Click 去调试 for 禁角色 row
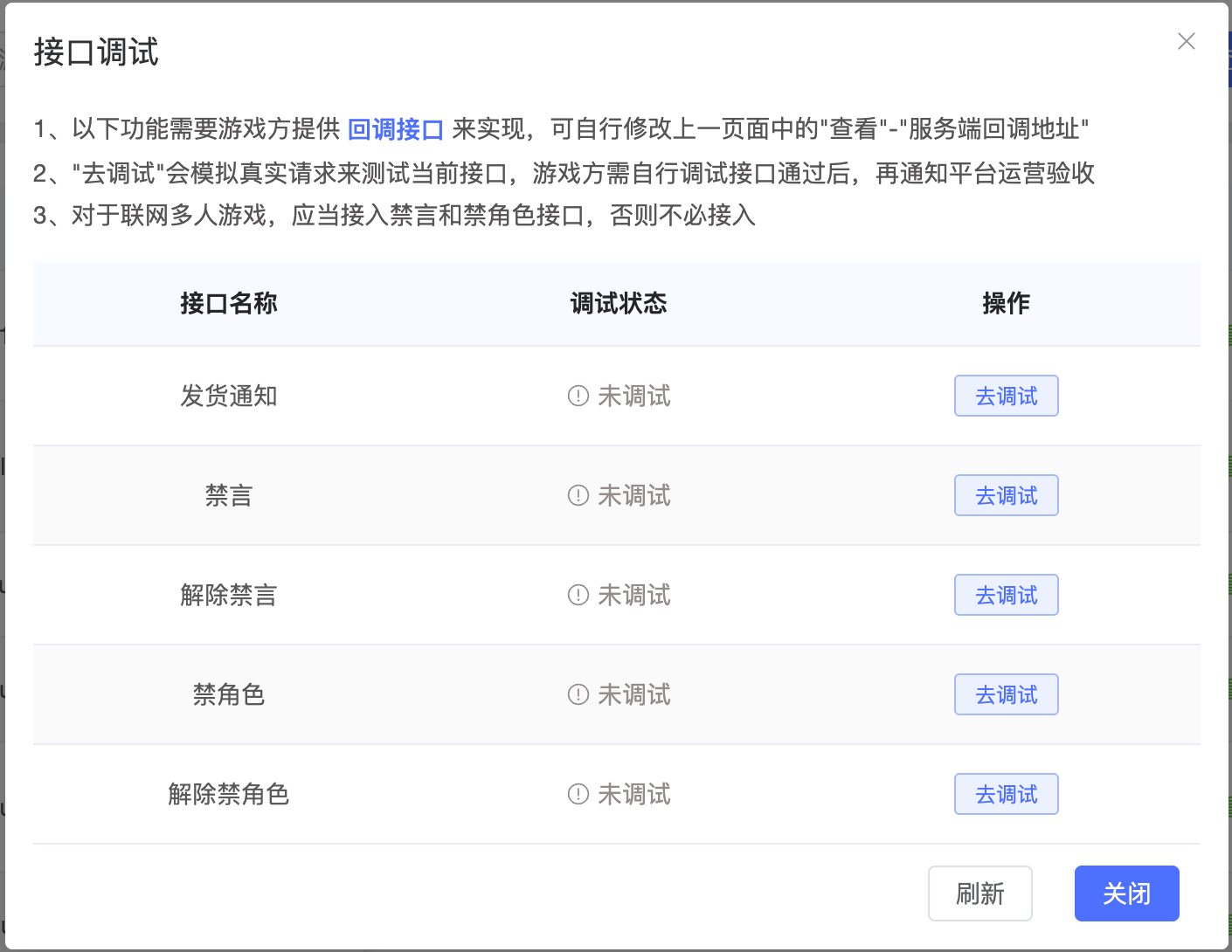The image size is (1232, 952). click(x=1006, y=694)
